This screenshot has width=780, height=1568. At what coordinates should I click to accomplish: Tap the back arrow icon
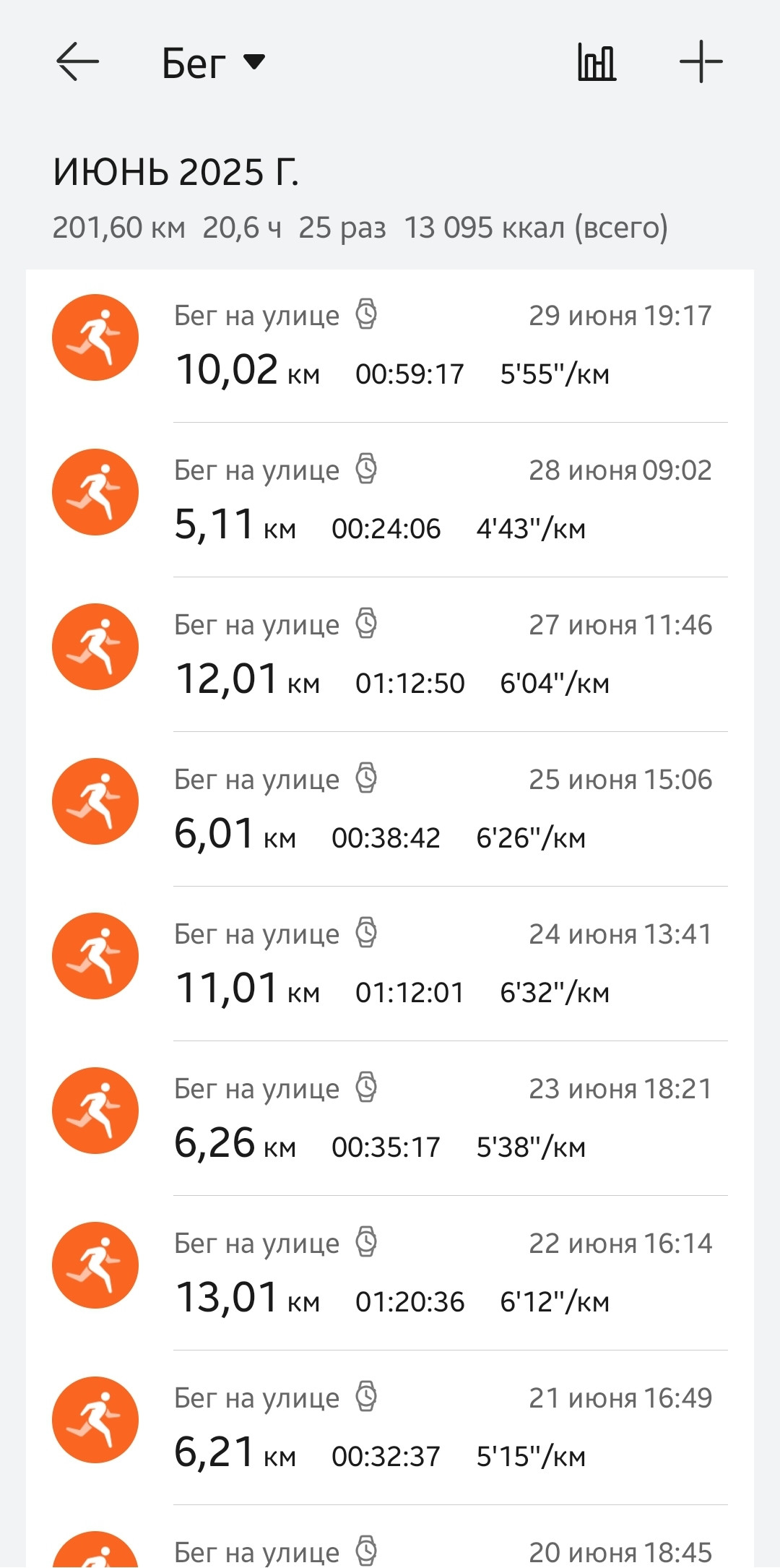click(77, 61)
